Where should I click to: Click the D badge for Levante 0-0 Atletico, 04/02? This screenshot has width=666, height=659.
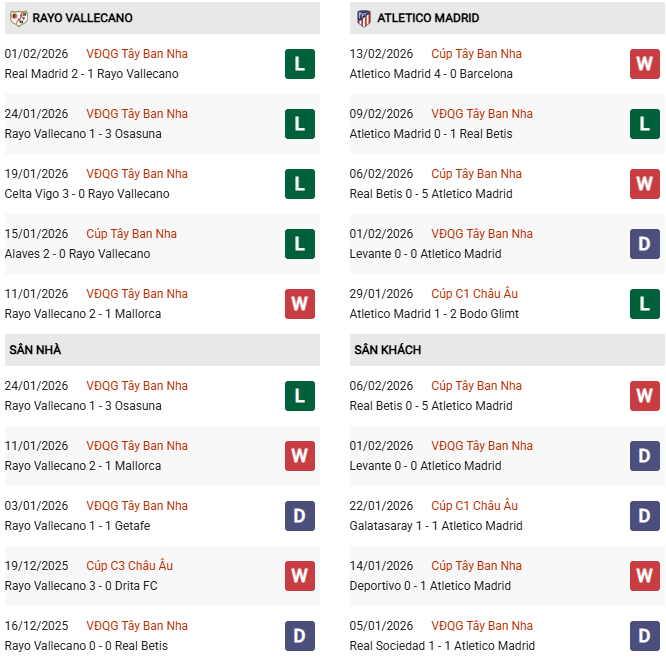pos(645,244)
